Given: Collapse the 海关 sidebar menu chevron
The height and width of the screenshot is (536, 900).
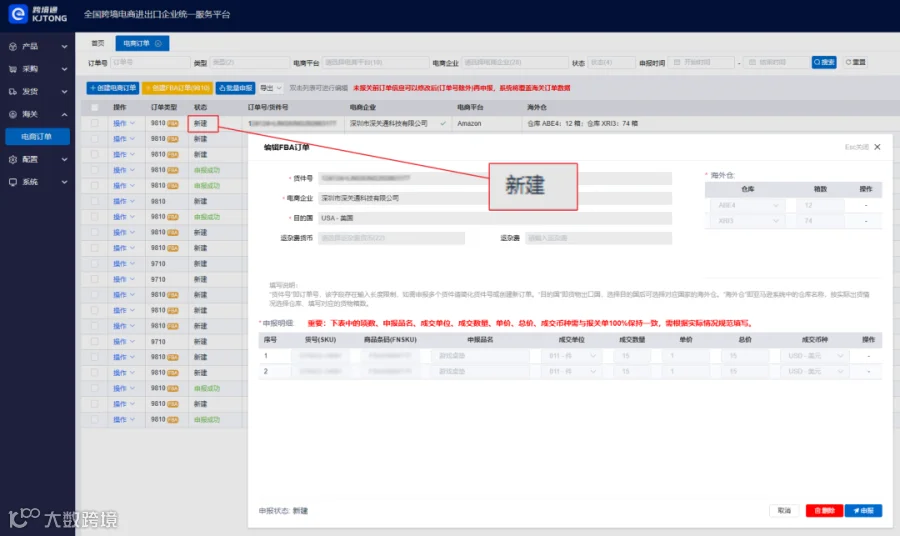Looking at the screenshot, I should coord(64,114).
